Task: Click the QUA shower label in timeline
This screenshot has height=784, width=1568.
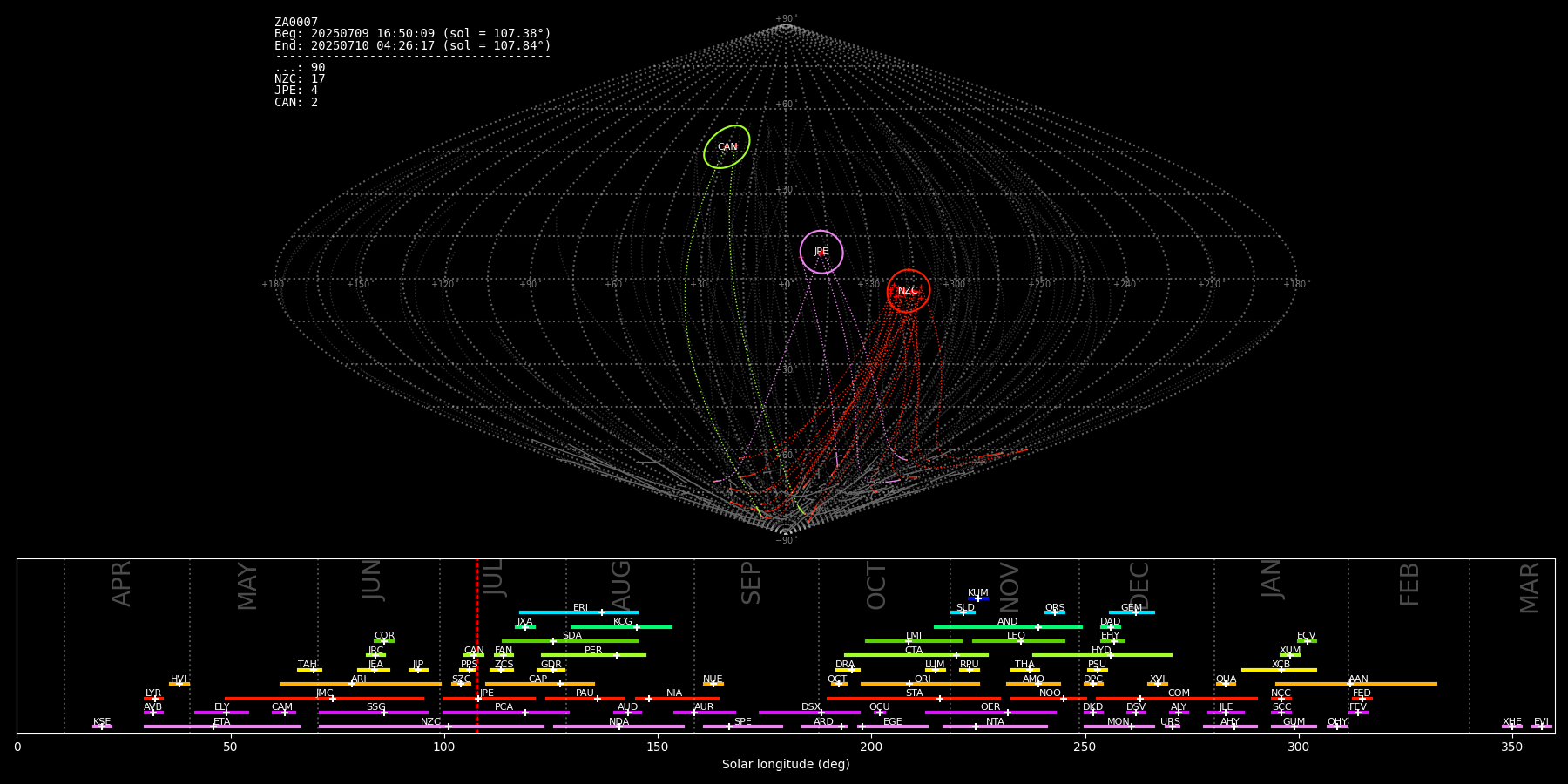Action: click(1226, 679)
